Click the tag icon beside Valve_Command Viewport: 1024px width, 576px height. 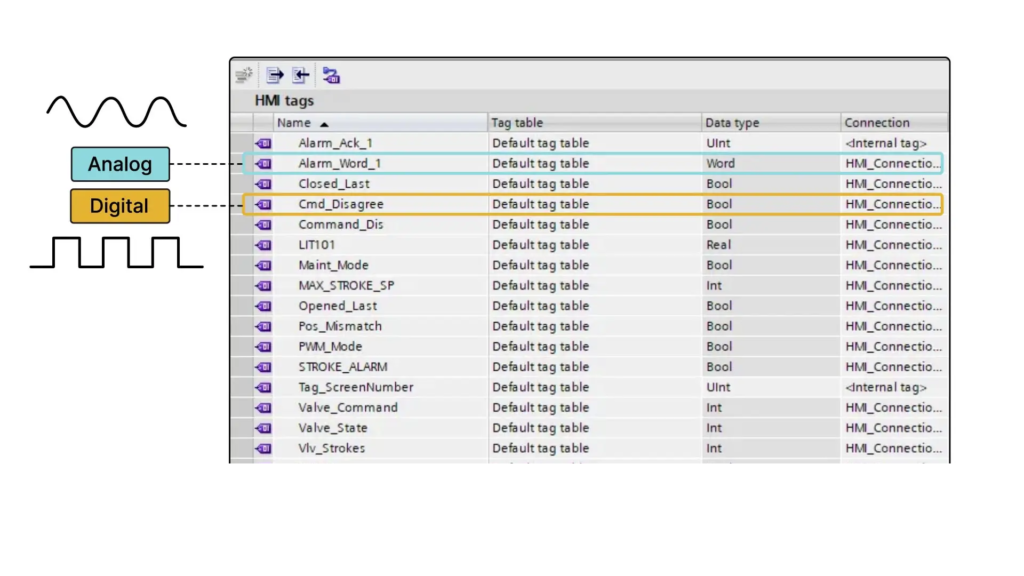pos(263,408)
